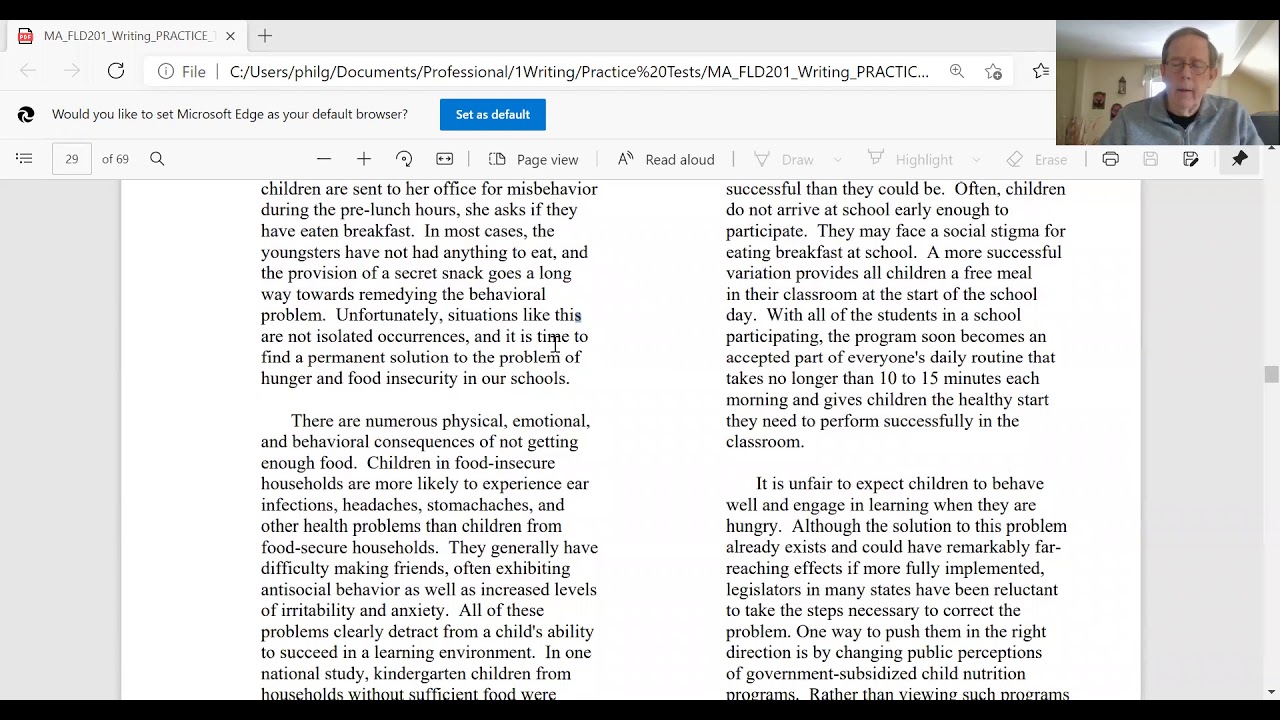Viewport: 1280px width, 720px height.
Task: Click the page number field showing 29
Action: 72,159
